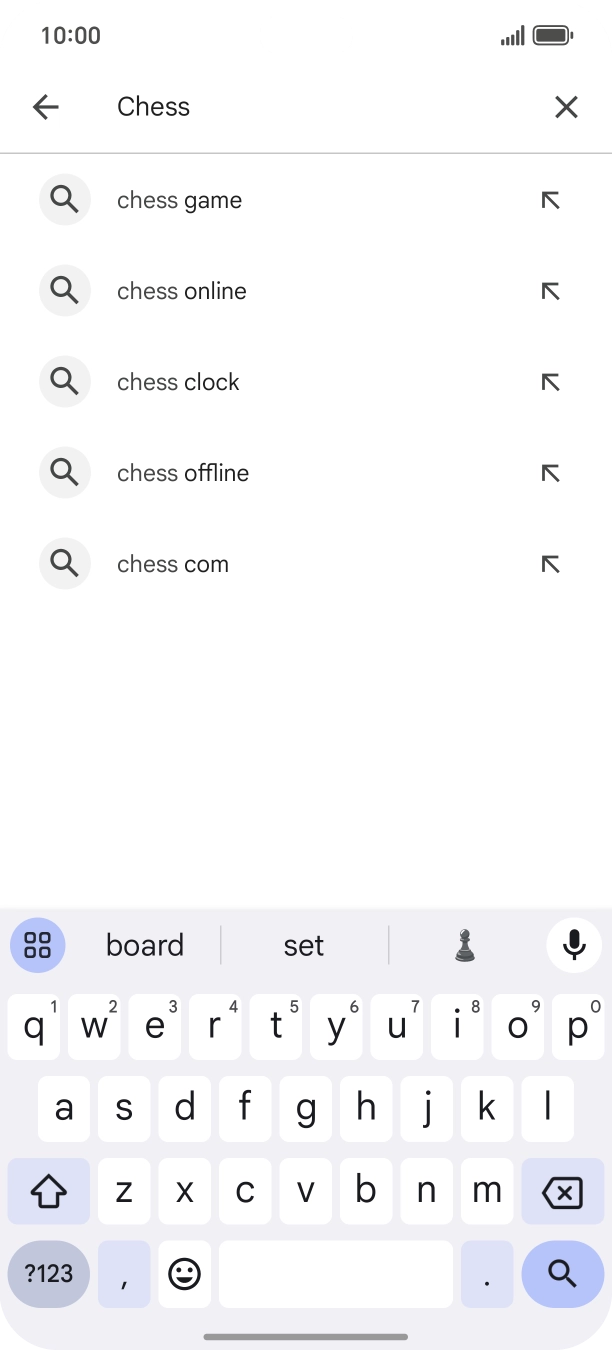Choose the word suggestion board
This screenshot has height=1350, width=612.
pyautogui.click(x=144, y=944)
